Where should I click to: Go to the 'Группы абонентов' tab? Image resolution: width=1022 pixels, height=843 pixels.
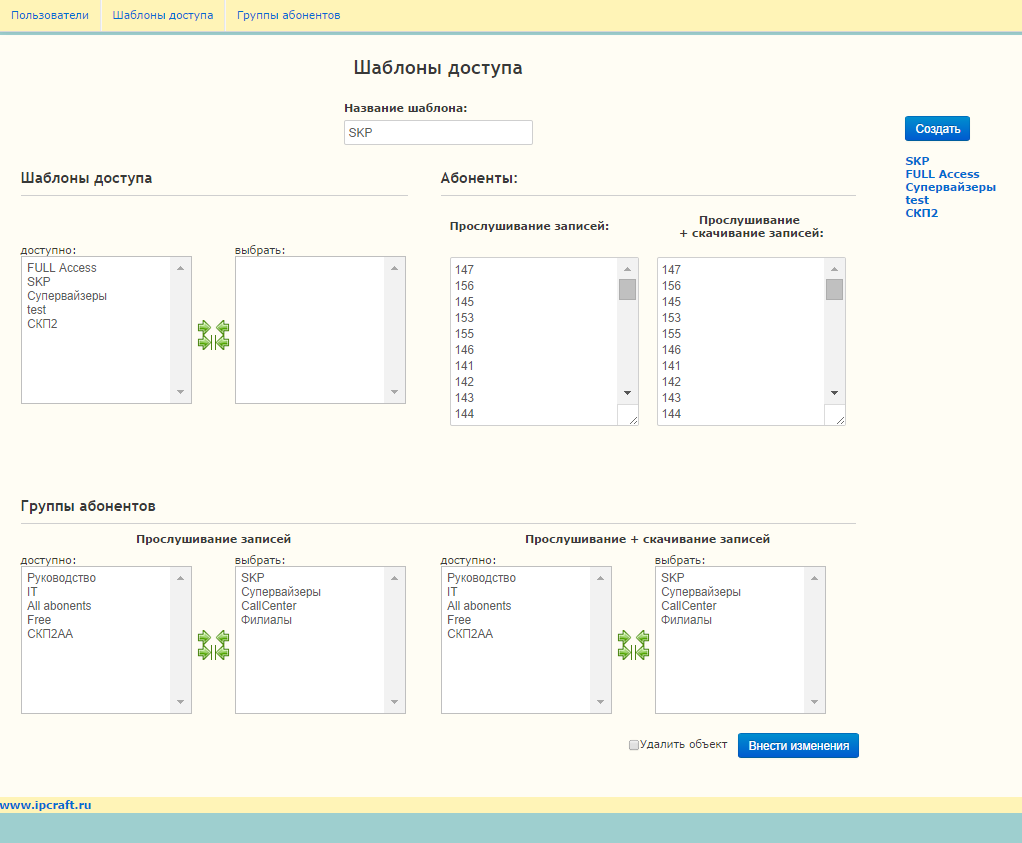point(288,15)
